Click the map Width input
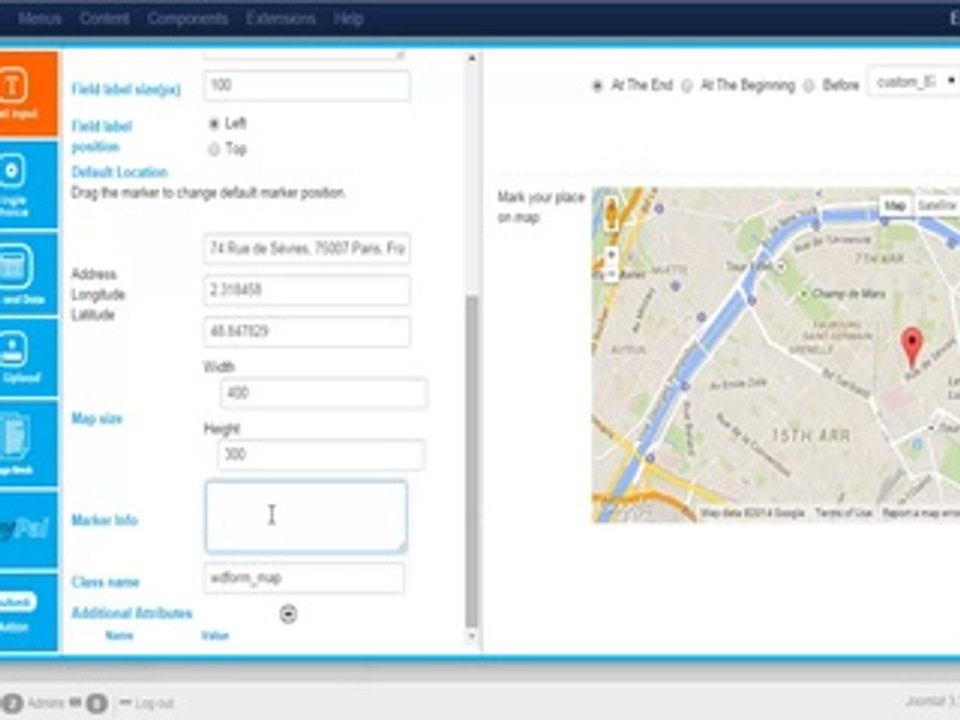960x720 pixels. (324, 393)
